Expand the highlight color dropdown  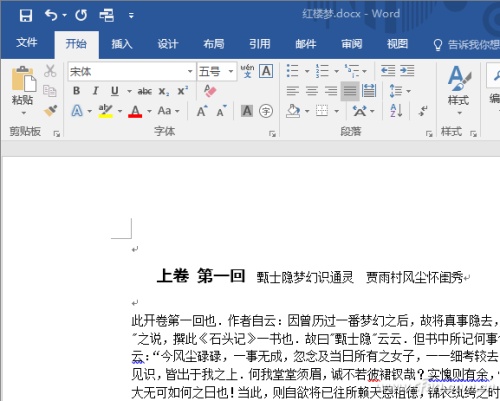click(x=120, y=111)
